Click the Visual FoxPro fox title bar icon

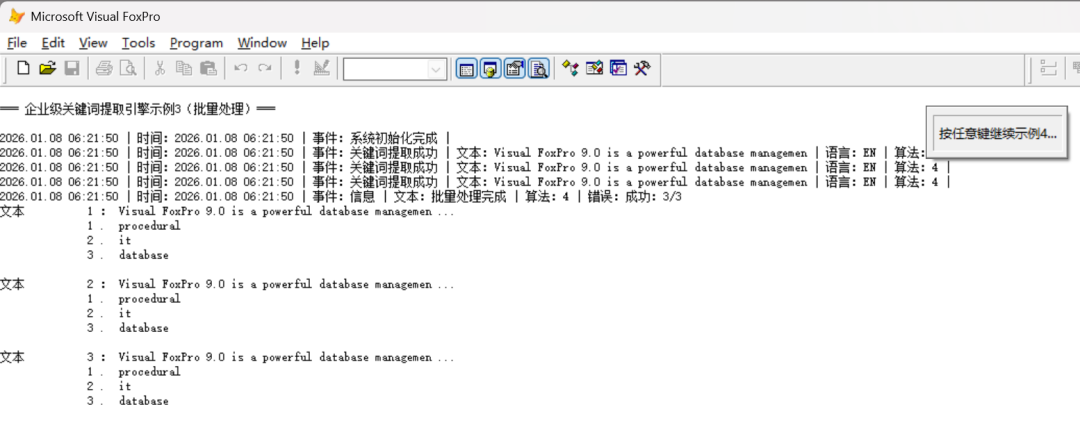(17, 16)
